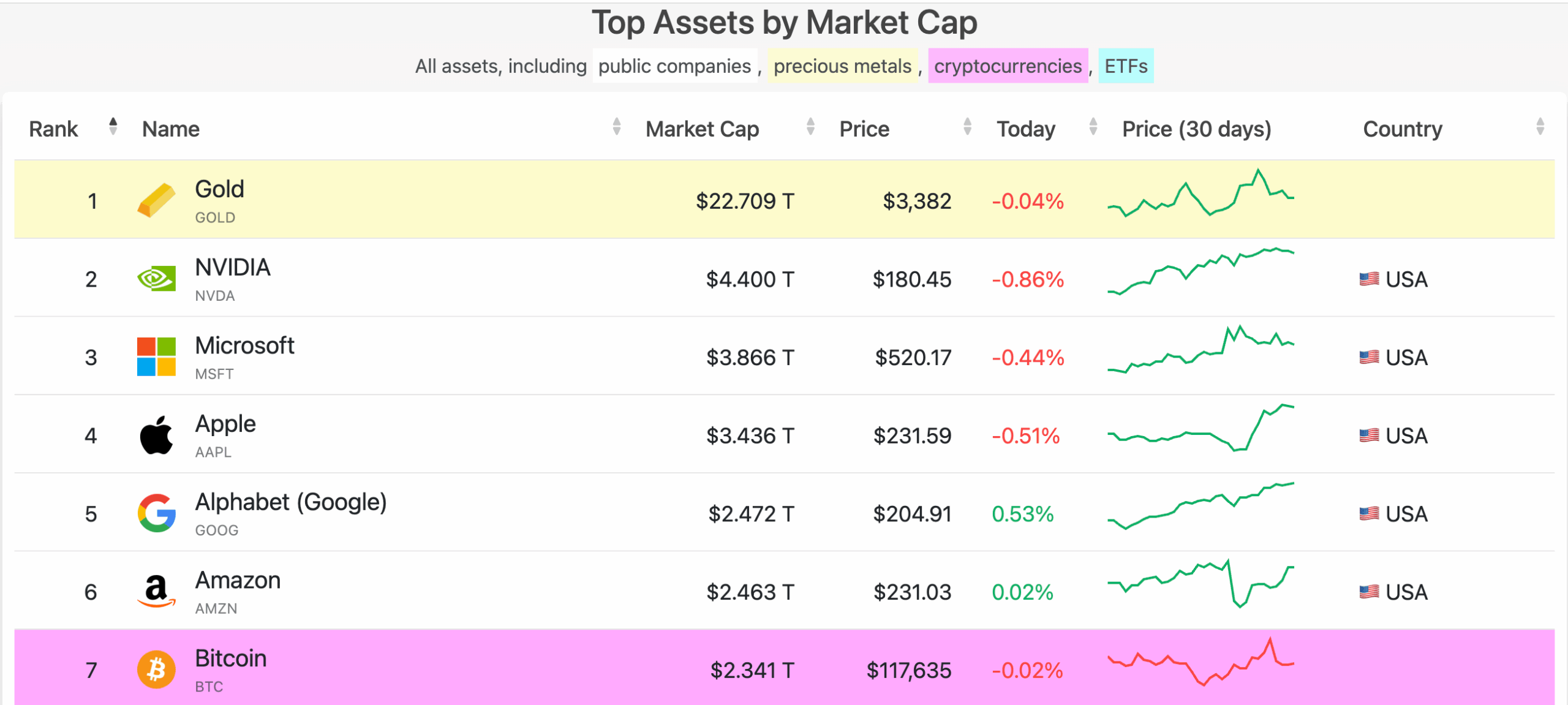View Bitcoin 30-day price chart

click(1200, 662)
